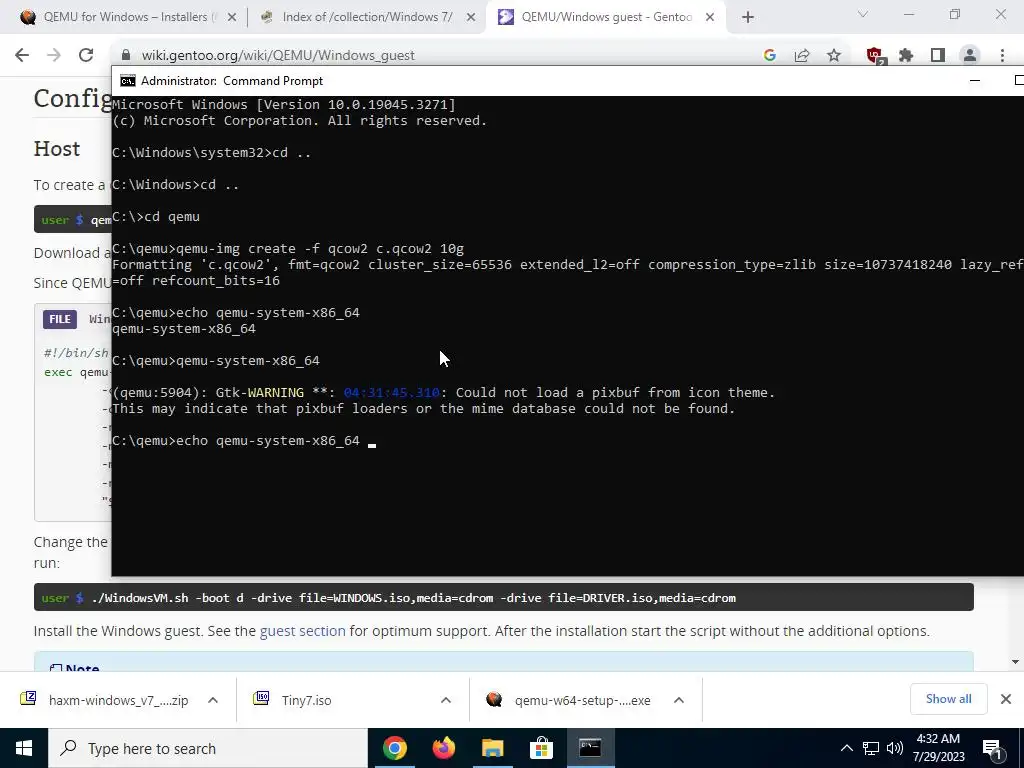This screenshot has height=768, width=1024.
Task: Open Chrome from the taskbar
Action: click(x=394, y=748)
